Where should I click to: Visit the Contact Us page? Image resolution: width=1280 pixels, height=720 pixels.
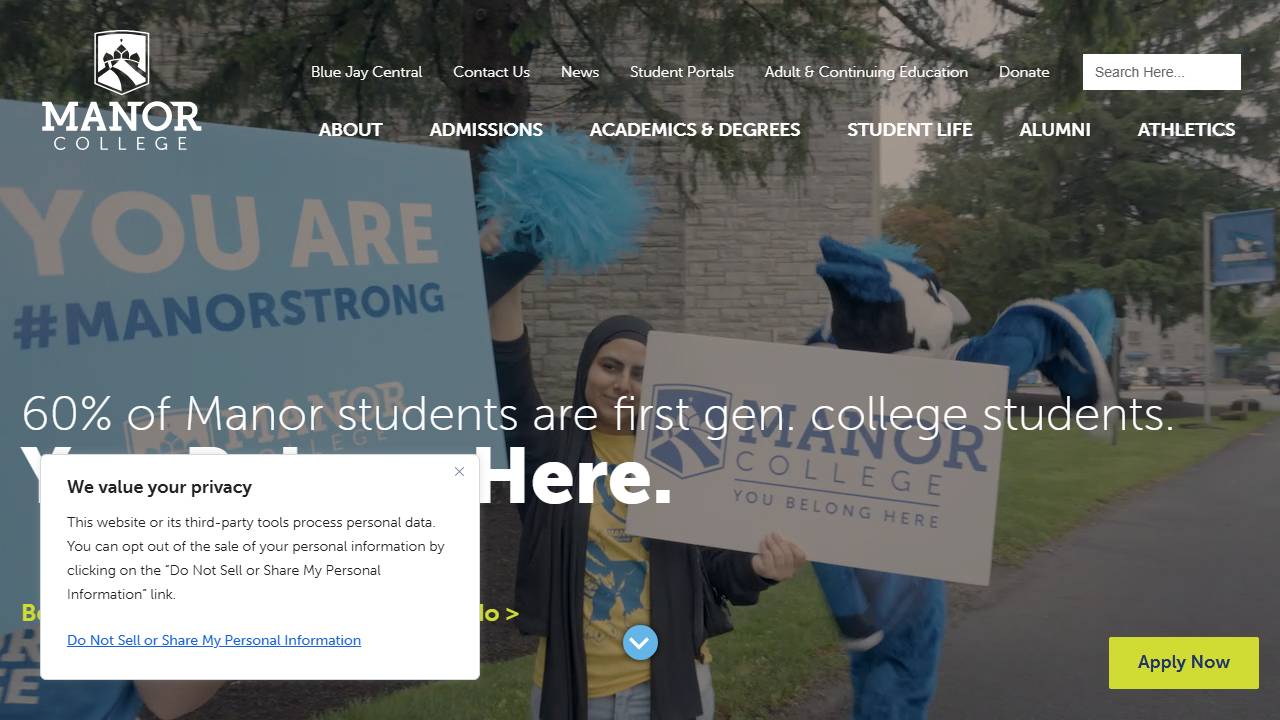point(491,72)
